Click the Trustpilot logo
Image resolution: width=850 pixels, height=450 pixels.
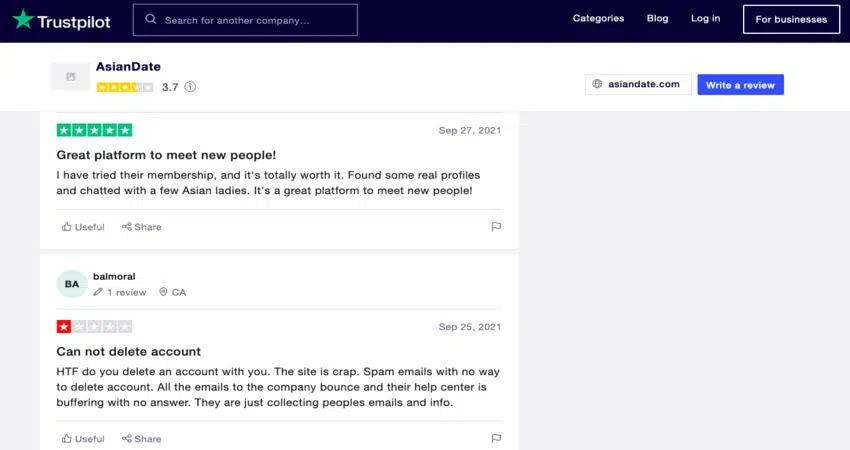(x=64, y=19)
